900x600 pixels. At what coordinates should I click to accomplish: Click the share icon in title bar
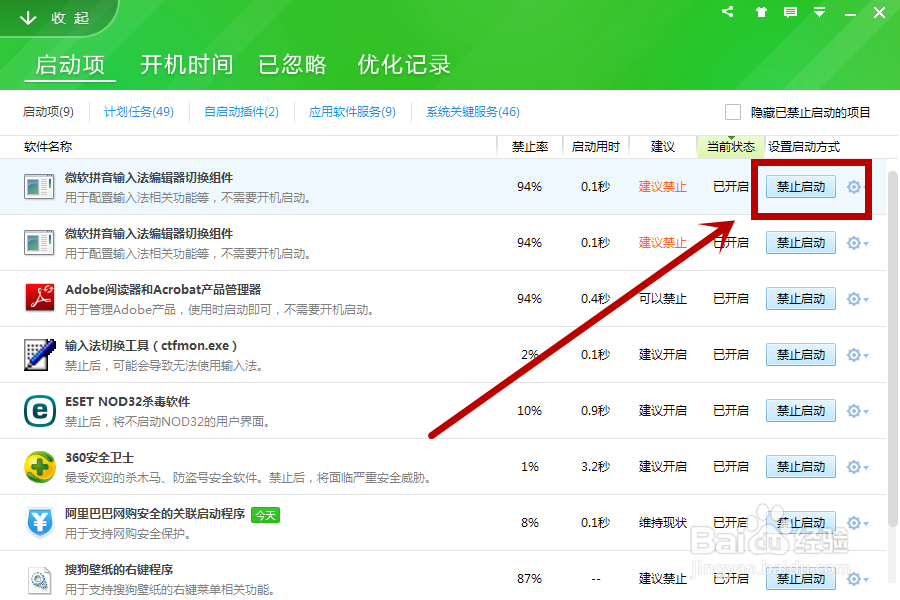[727, 11]
